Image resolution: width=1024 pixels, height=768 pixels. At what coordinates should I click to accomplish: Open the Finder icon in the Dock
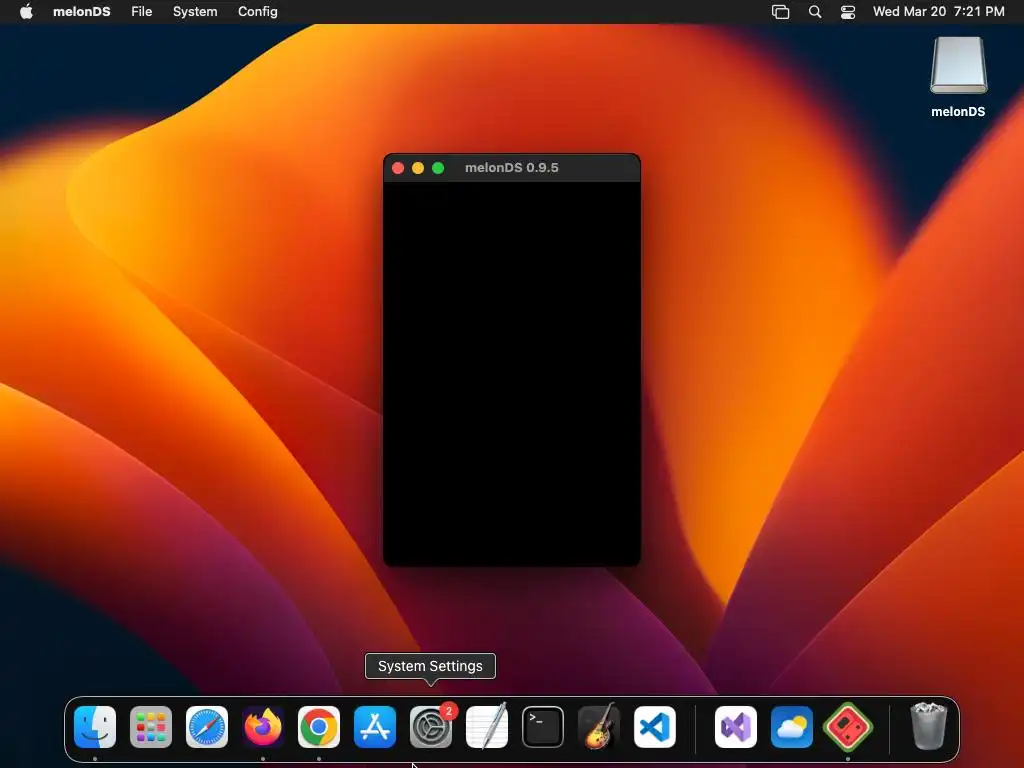point(95,727)
